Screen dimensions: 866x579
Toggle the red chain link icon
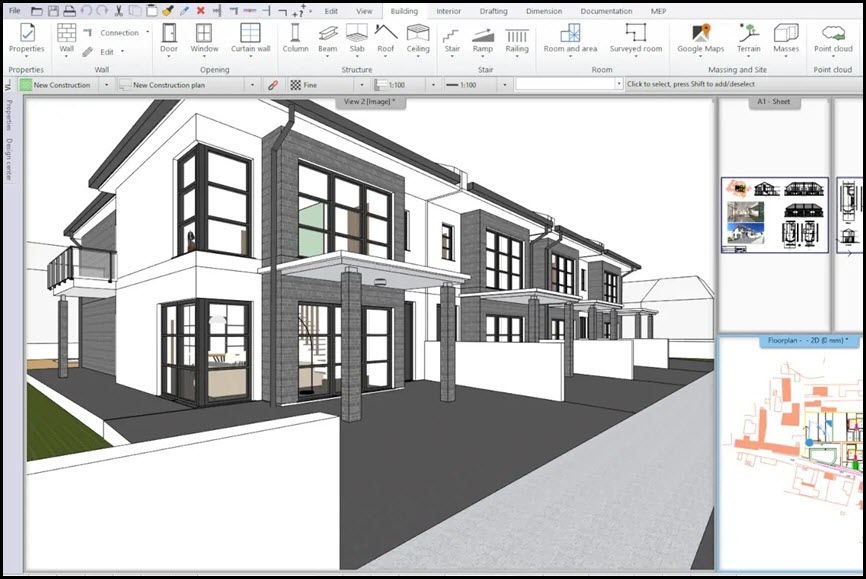(x=273, y=85)
